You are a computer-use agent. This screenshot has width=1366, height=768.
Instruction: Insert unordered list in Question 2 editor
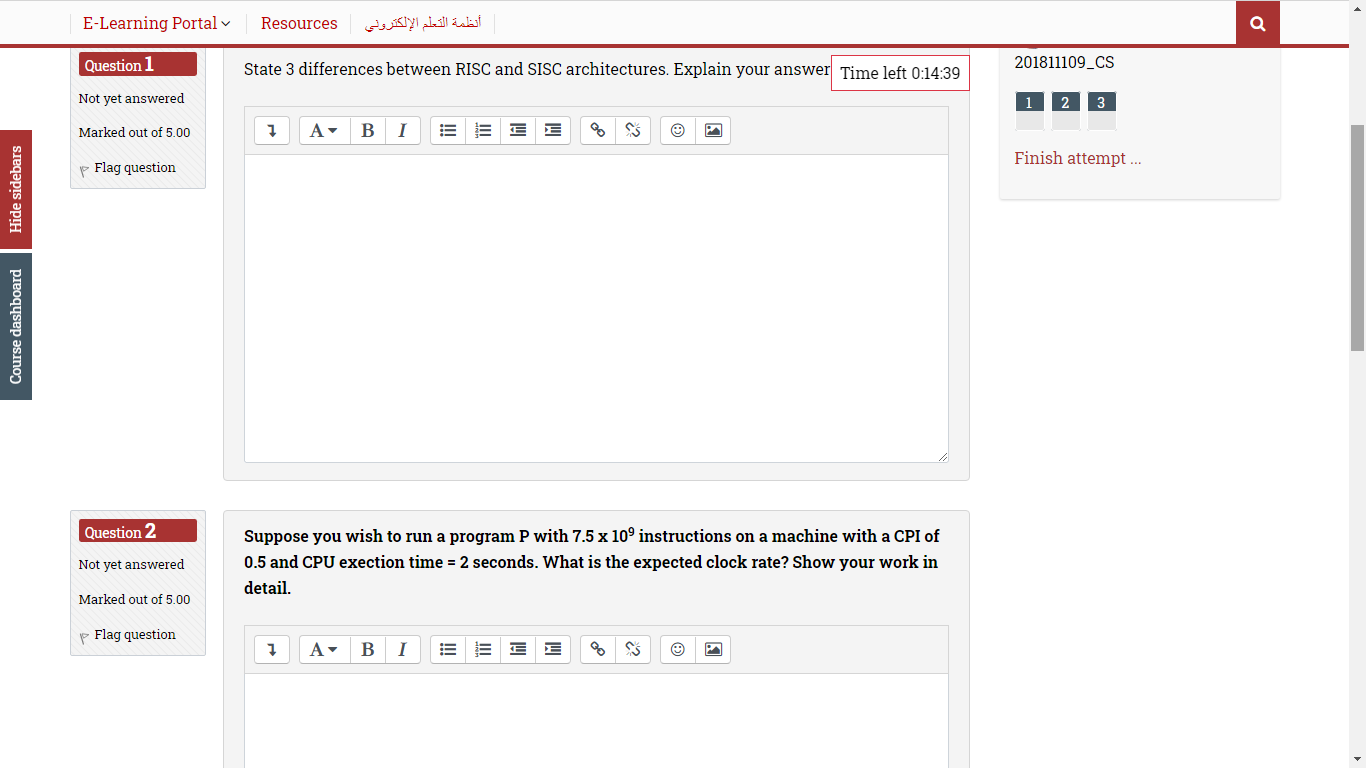tap(448, 649)
